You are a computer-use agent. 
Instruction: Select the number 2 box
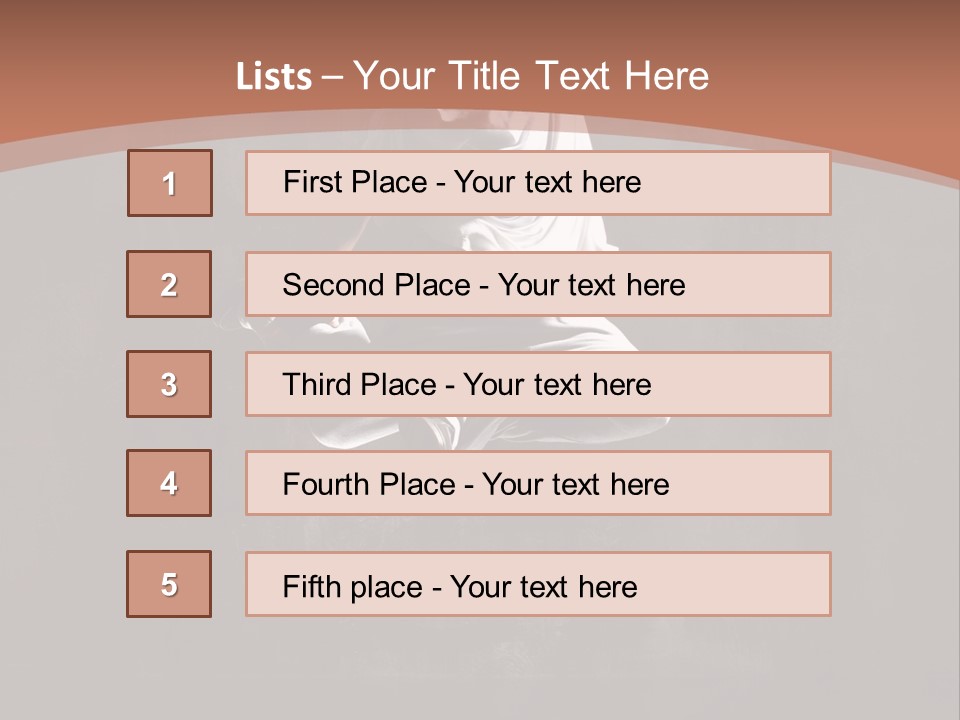tap(169, 284)
